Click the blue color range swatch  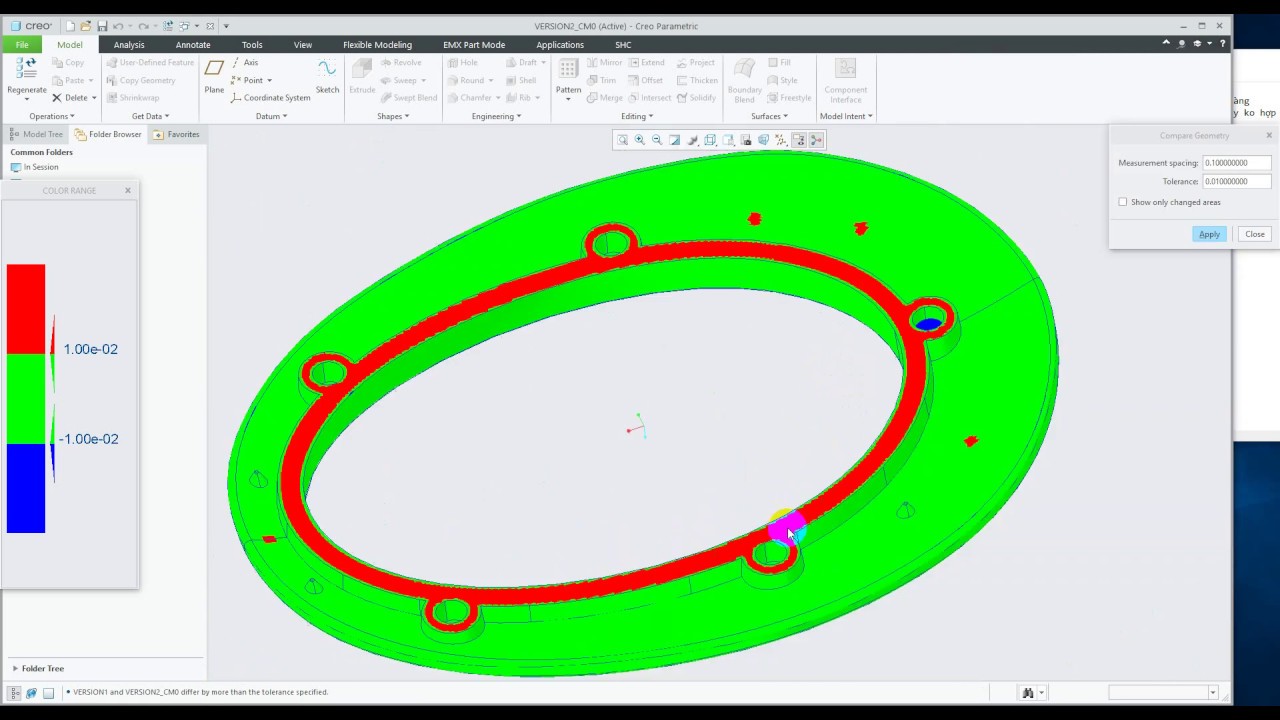pyautogui.click(x=26, y=488)
